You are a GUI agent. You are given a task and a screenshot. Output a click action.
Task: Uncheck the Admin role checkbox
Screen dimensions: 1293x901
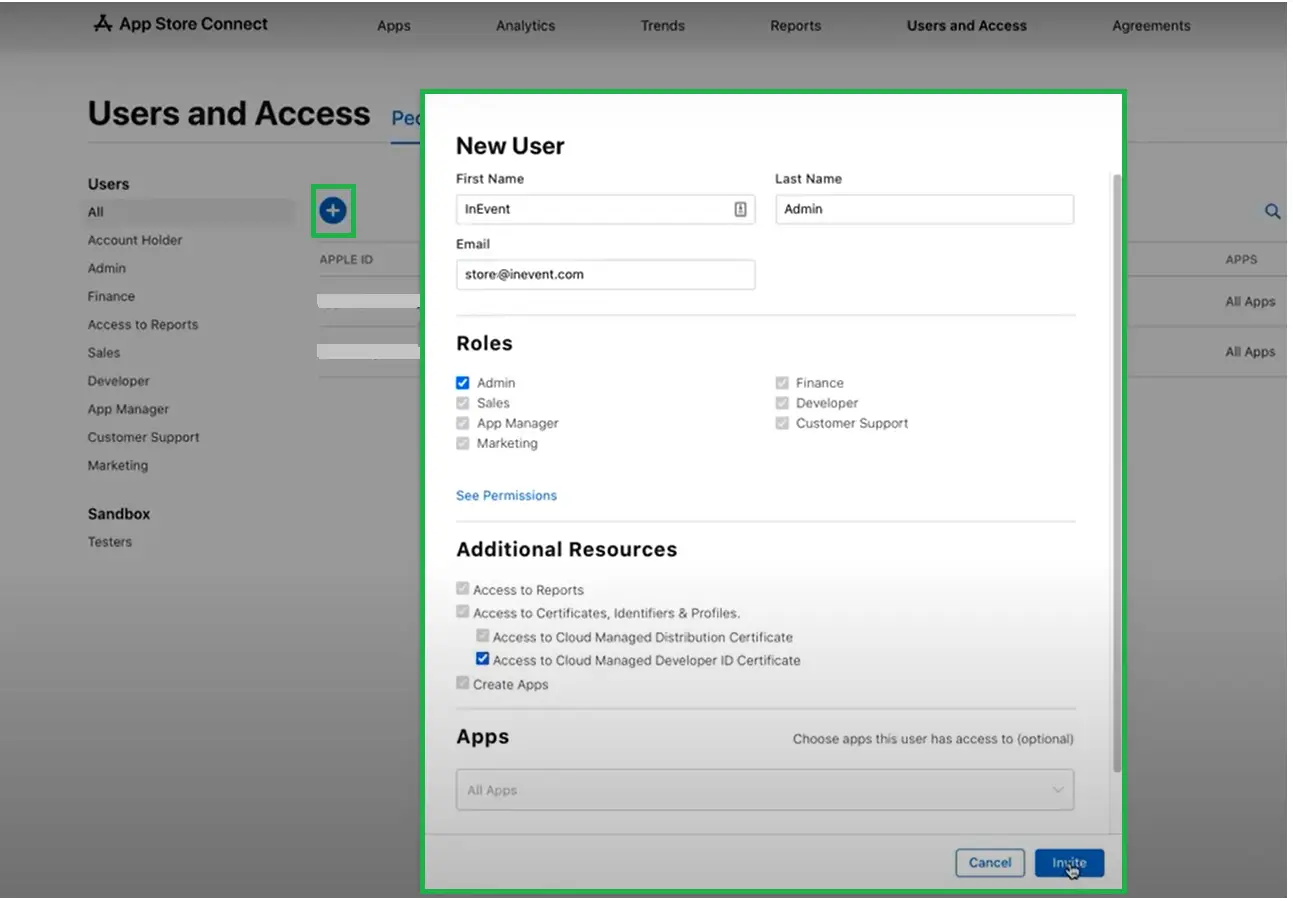point(462,383)
